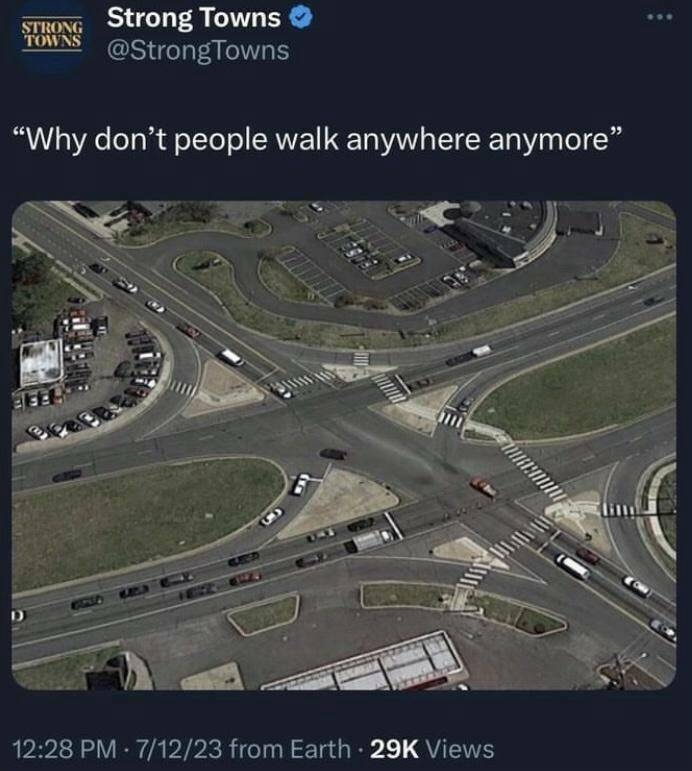Click the red truck in the intersection photo
This screenshot has width=692, height=771.
483,486
